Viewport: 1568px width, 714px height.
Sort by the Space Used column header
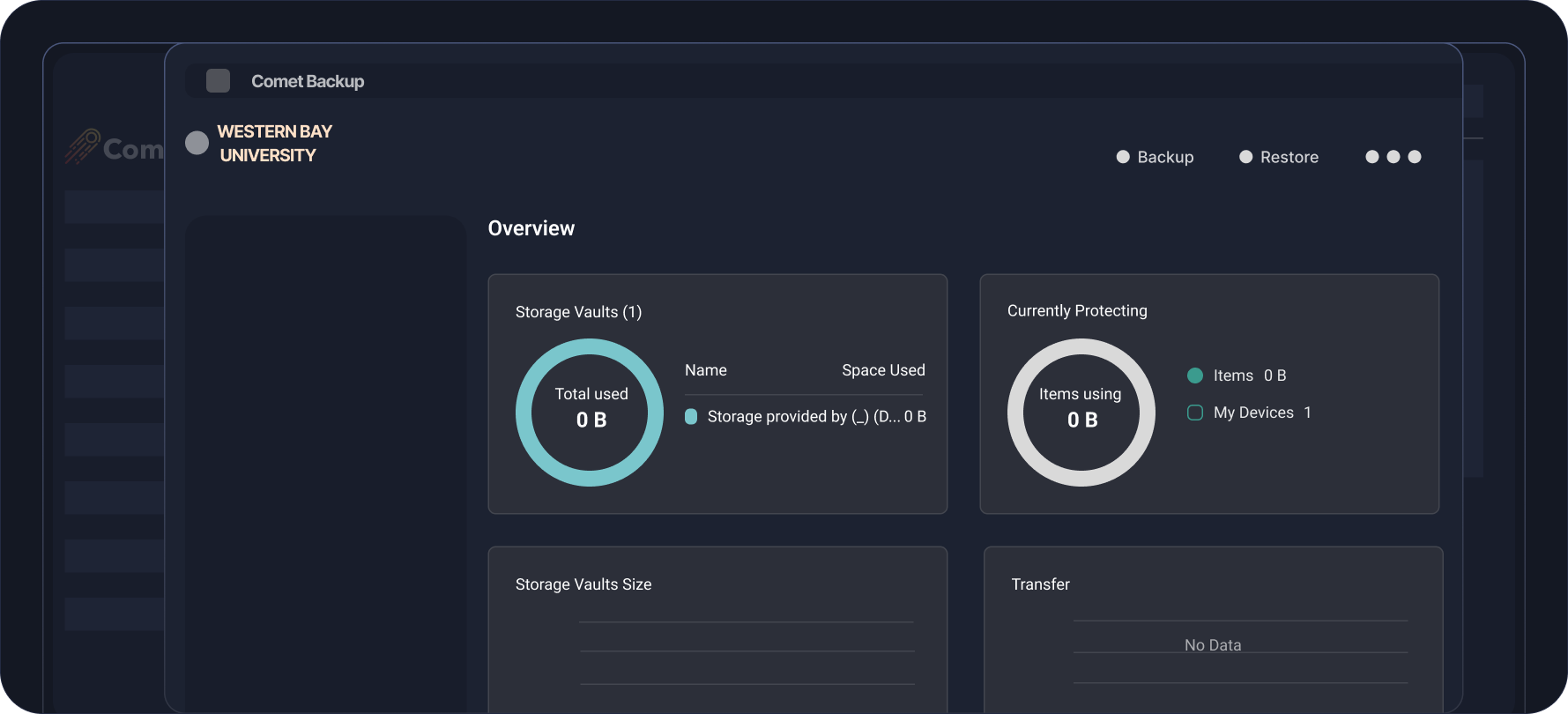(882, 370)
